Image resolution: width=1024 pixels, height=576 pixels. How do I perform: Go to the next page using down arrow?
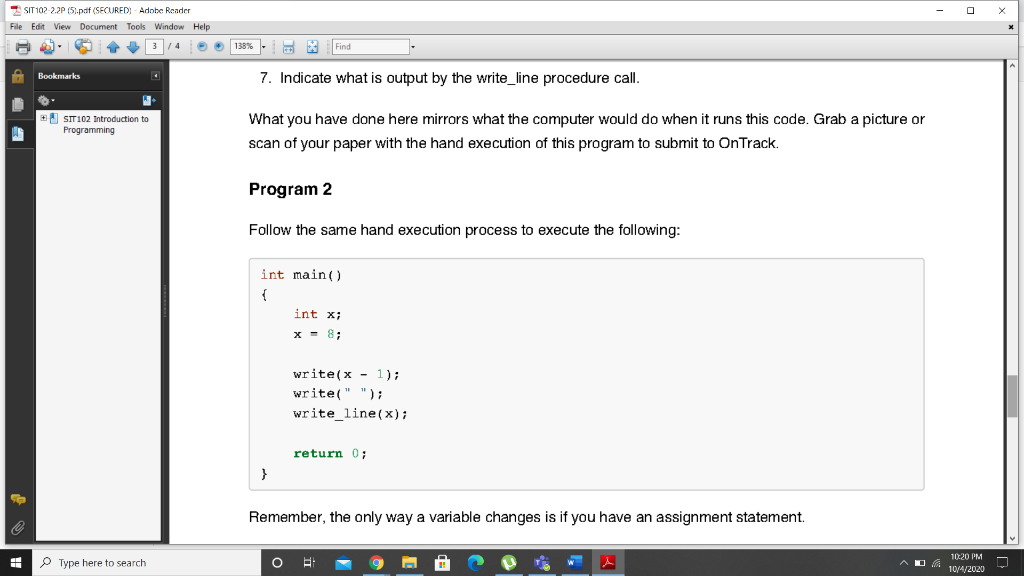134,45
